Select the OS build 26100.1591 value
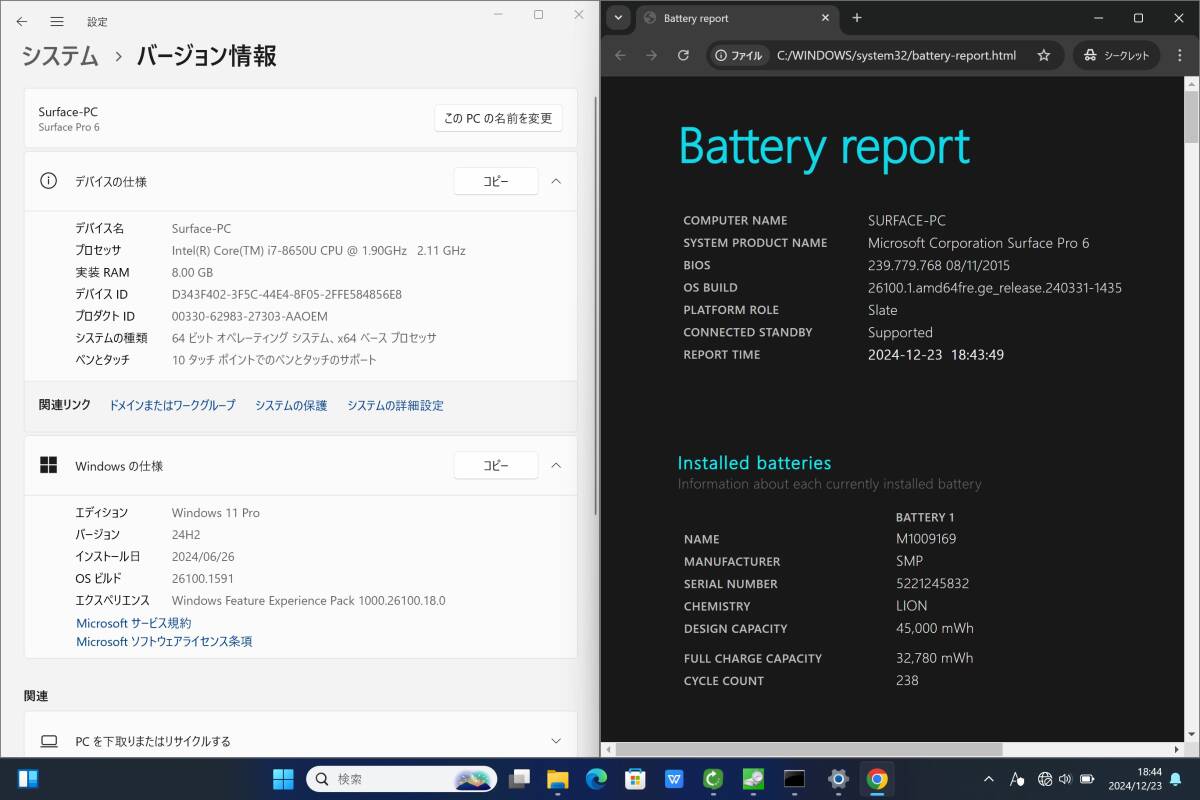This screenshot has height=800, width=1200. (203, 578)
